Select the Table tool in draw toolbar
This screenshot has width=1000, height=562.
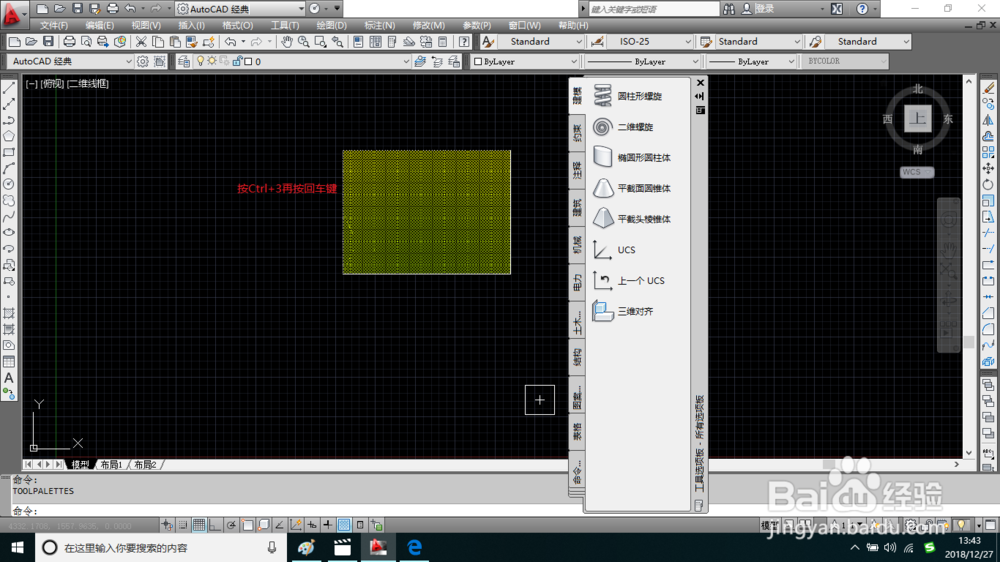[9, 362]
